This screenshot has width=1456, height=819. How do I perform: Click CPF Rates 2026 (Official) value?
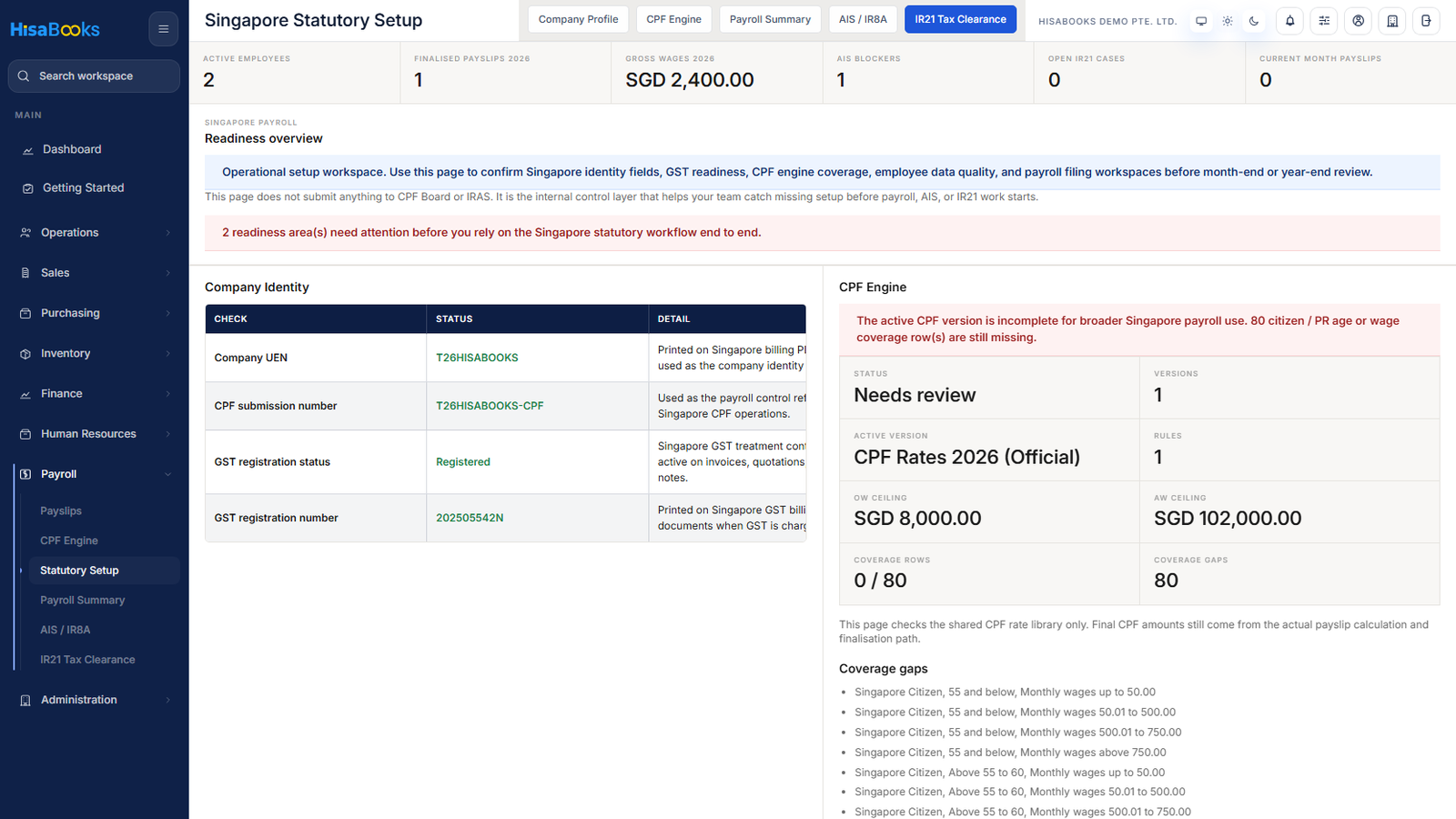966,457
